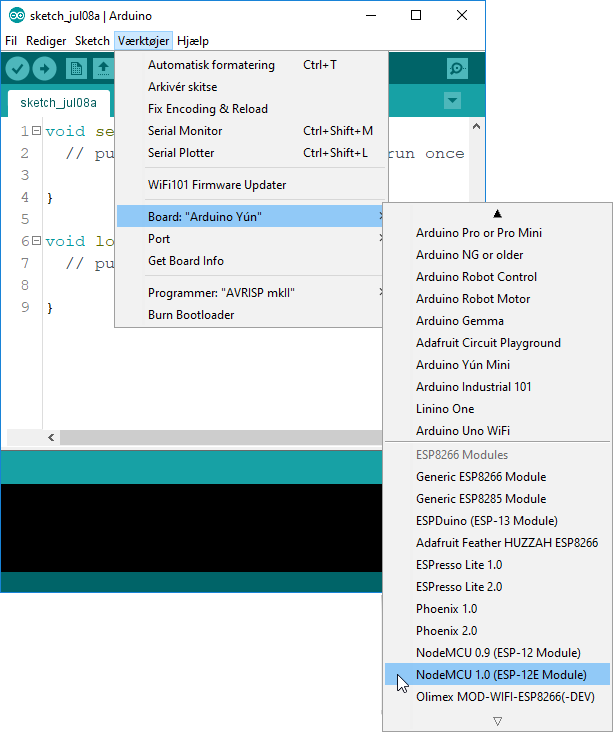Choose NodeMCU 1.0 (ESP-12E Module) board
613x732 pixels.
pyautogui.click(x=500, y=675)
